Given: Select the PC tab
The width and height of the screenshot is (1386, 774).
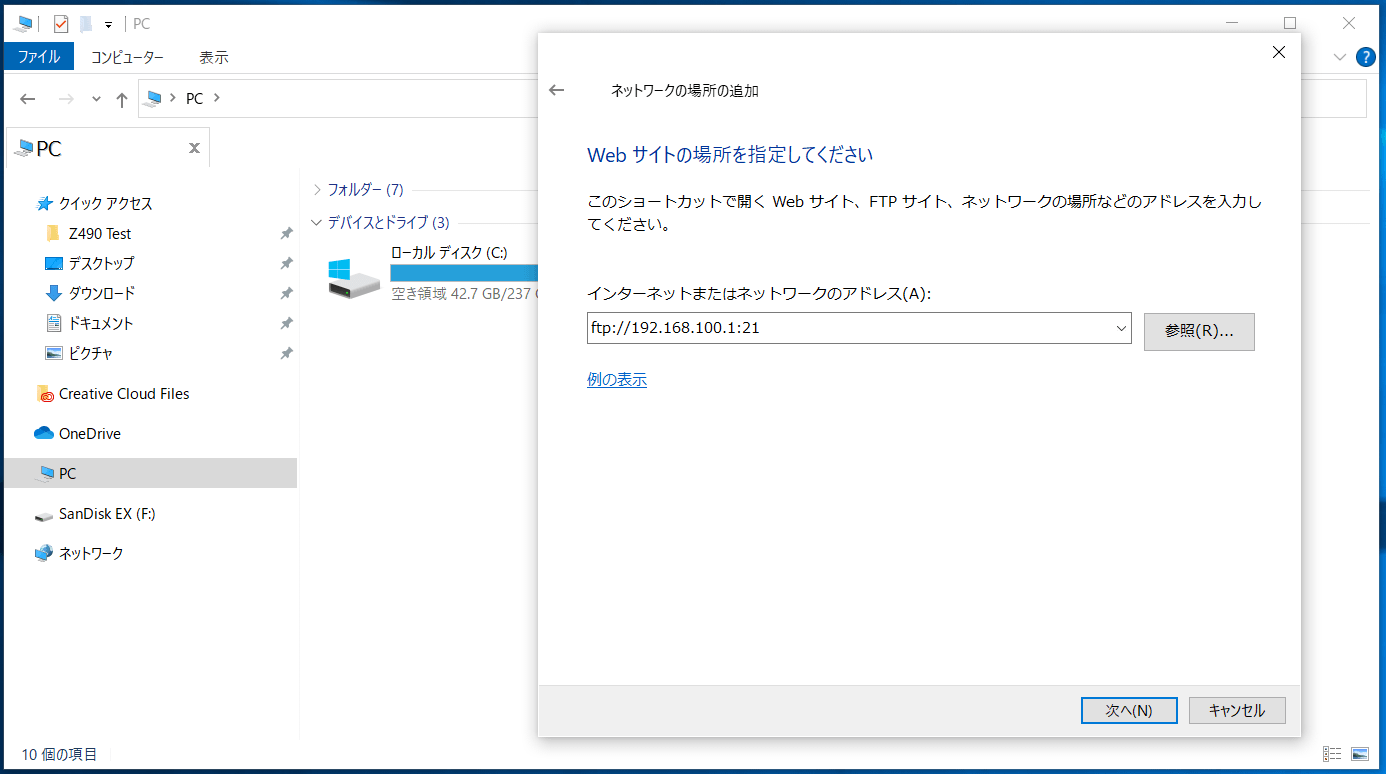Looking at the screenshot, I should click(x=107, y=148).
